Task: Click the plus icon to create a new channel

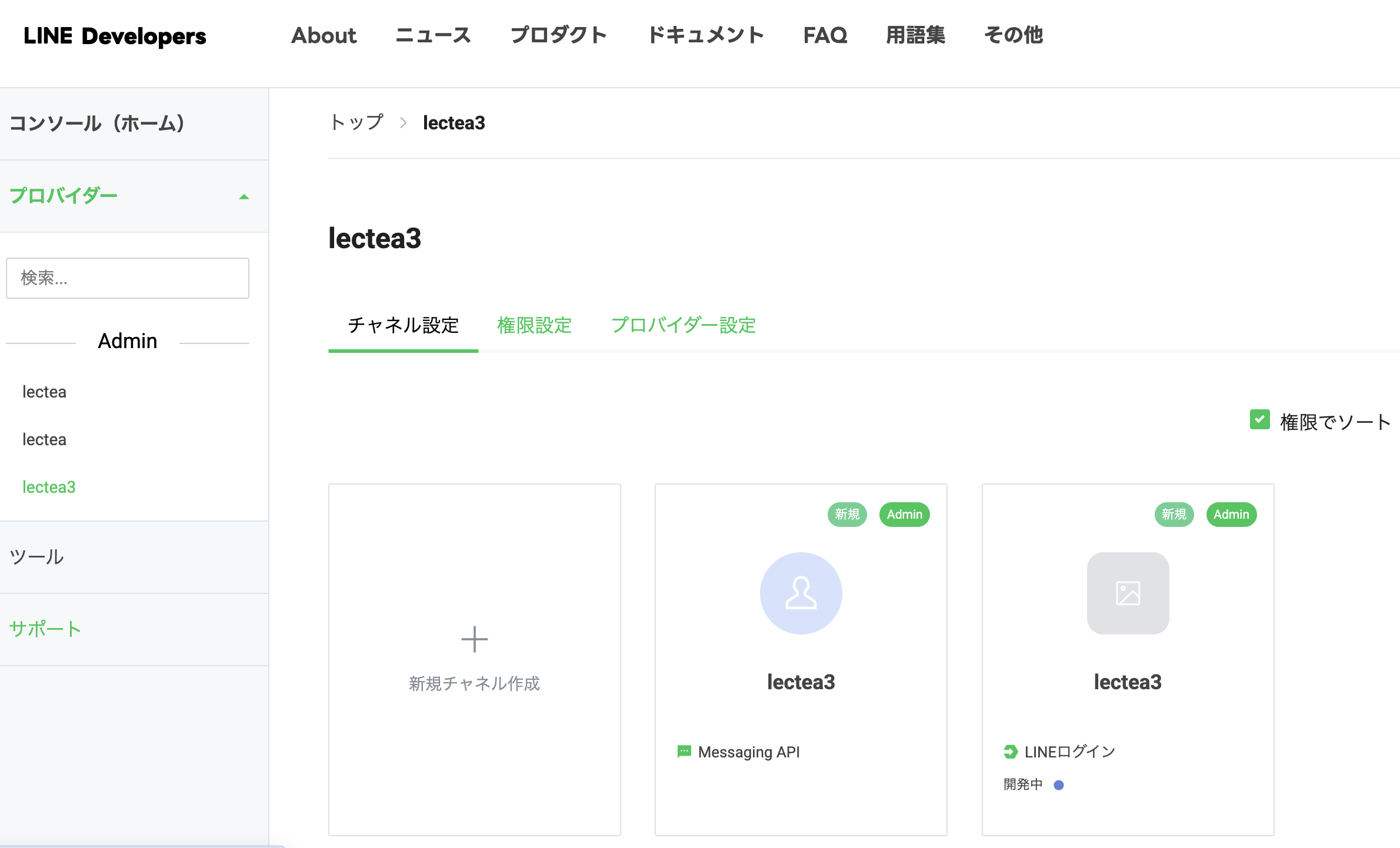Action: (474, 639)
